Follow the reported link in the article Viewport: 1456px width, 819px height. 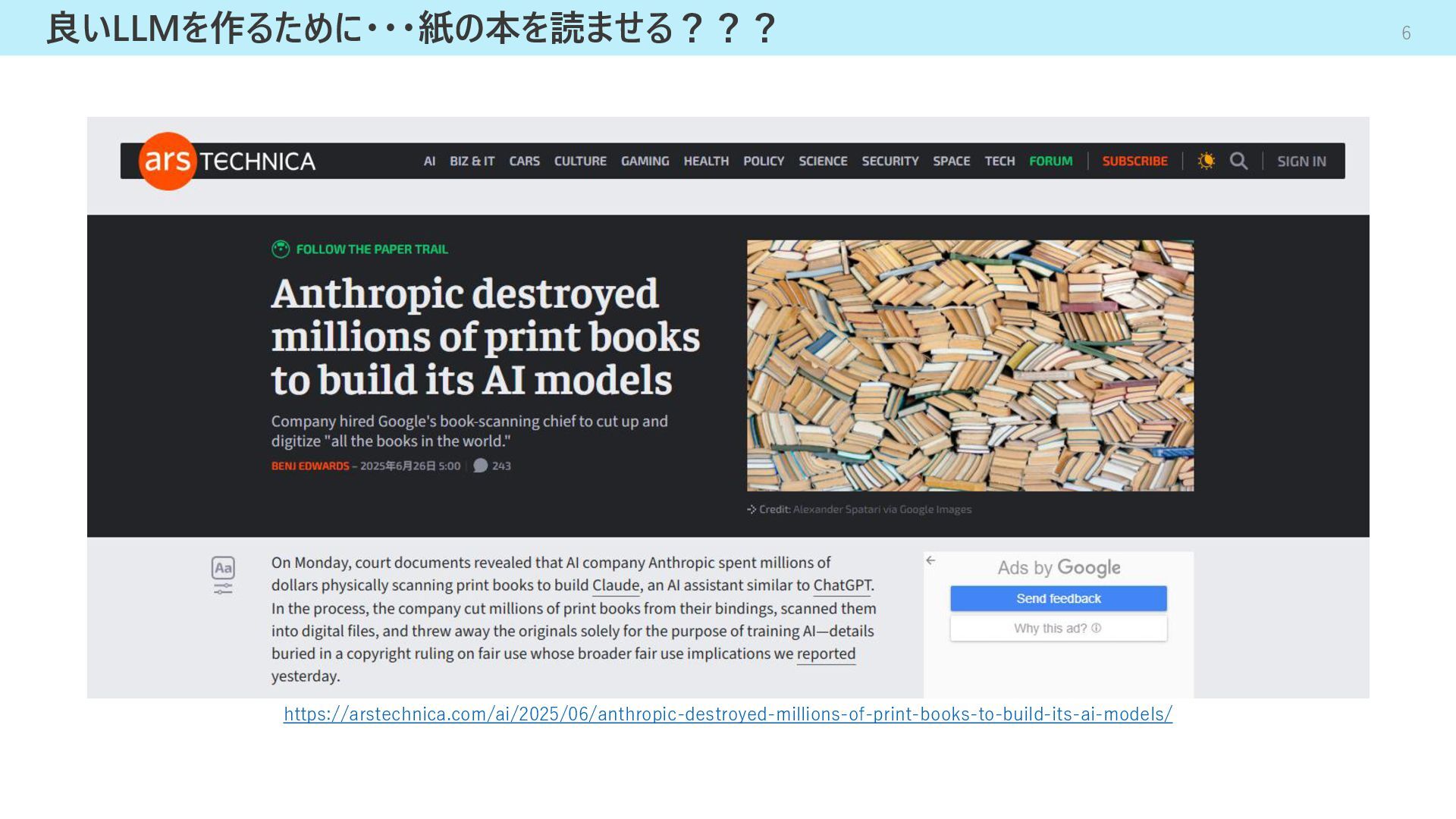tap(826, 654)
